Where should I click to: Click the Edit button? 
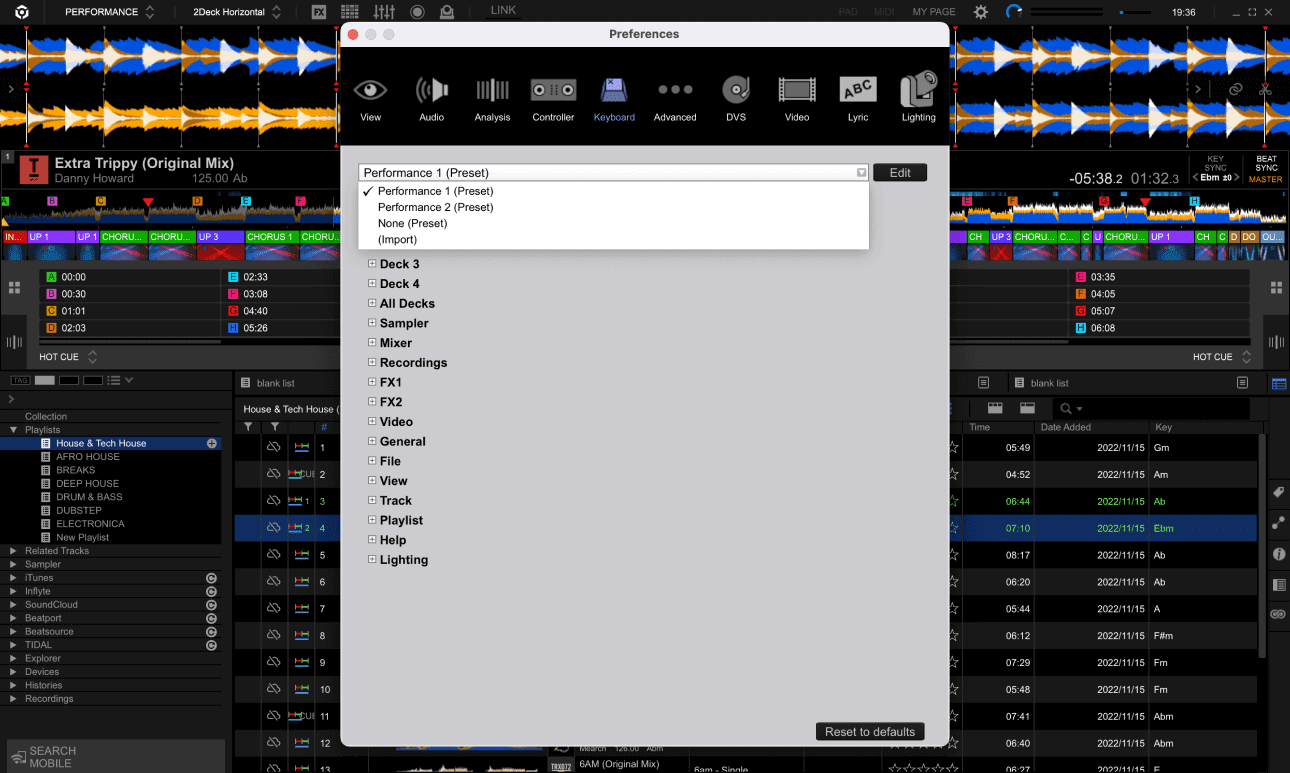[899, 172]
